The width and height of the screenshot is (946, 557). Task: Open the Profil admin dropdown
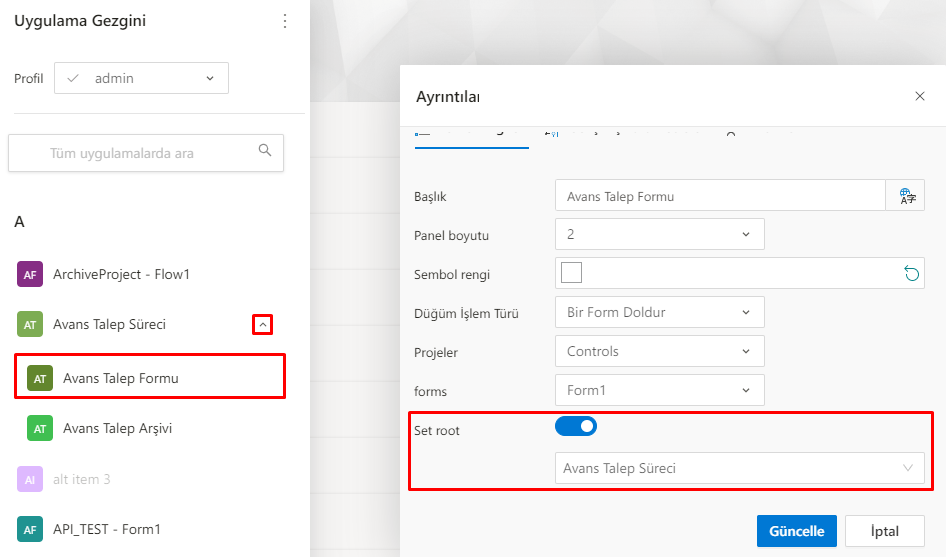click(141, 78)
